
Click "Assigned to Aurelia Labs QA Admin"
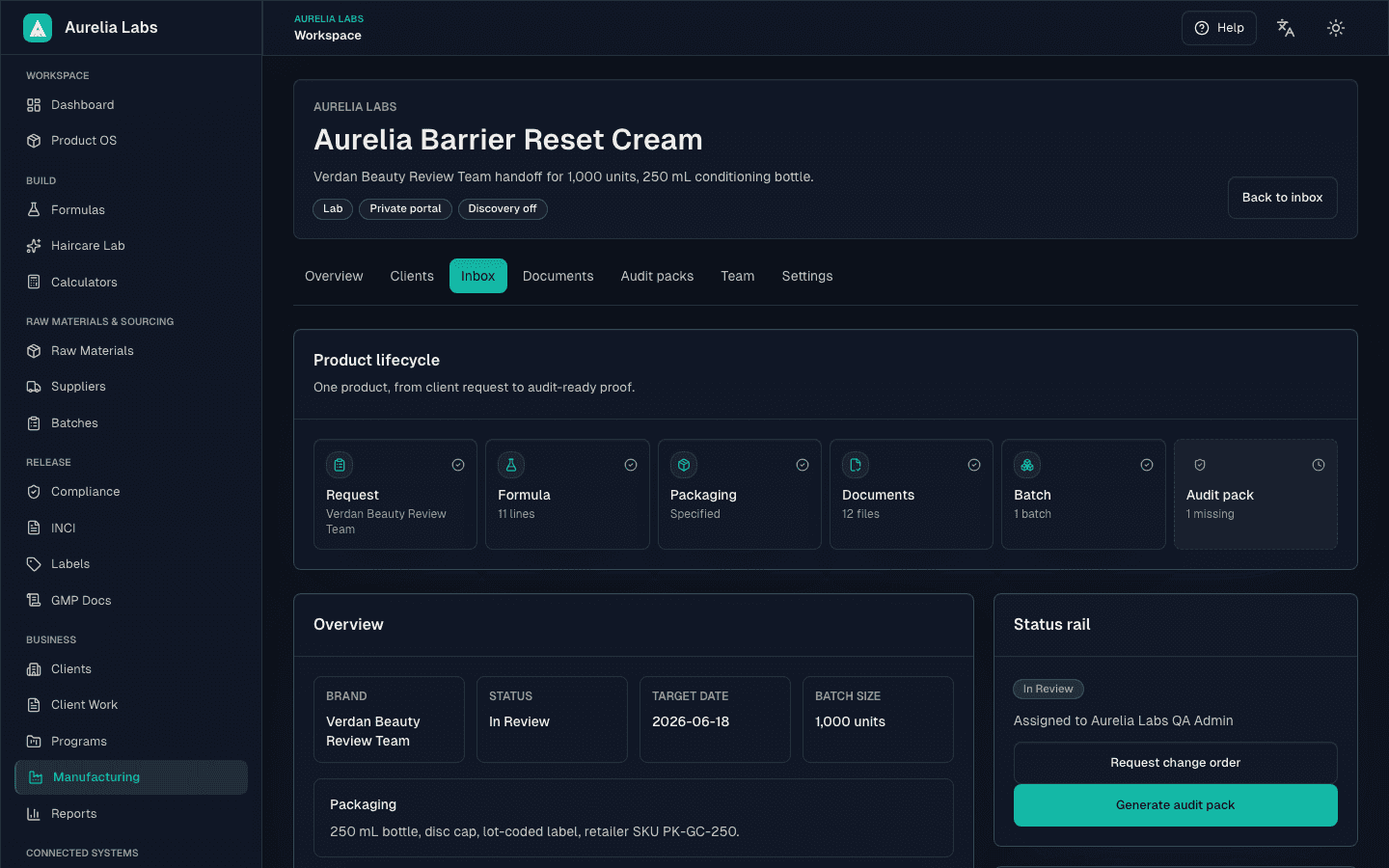pos(1124,720)
